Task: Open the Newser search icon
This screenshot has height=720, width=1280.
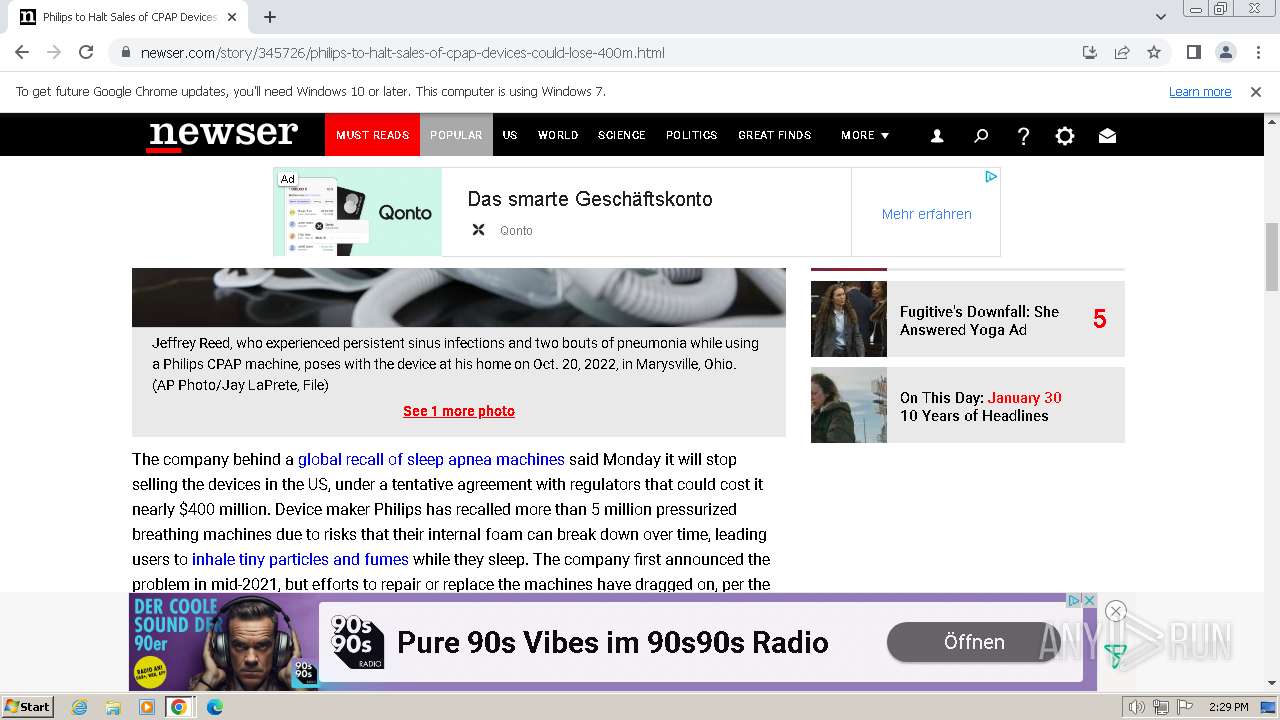Action: 981,136
